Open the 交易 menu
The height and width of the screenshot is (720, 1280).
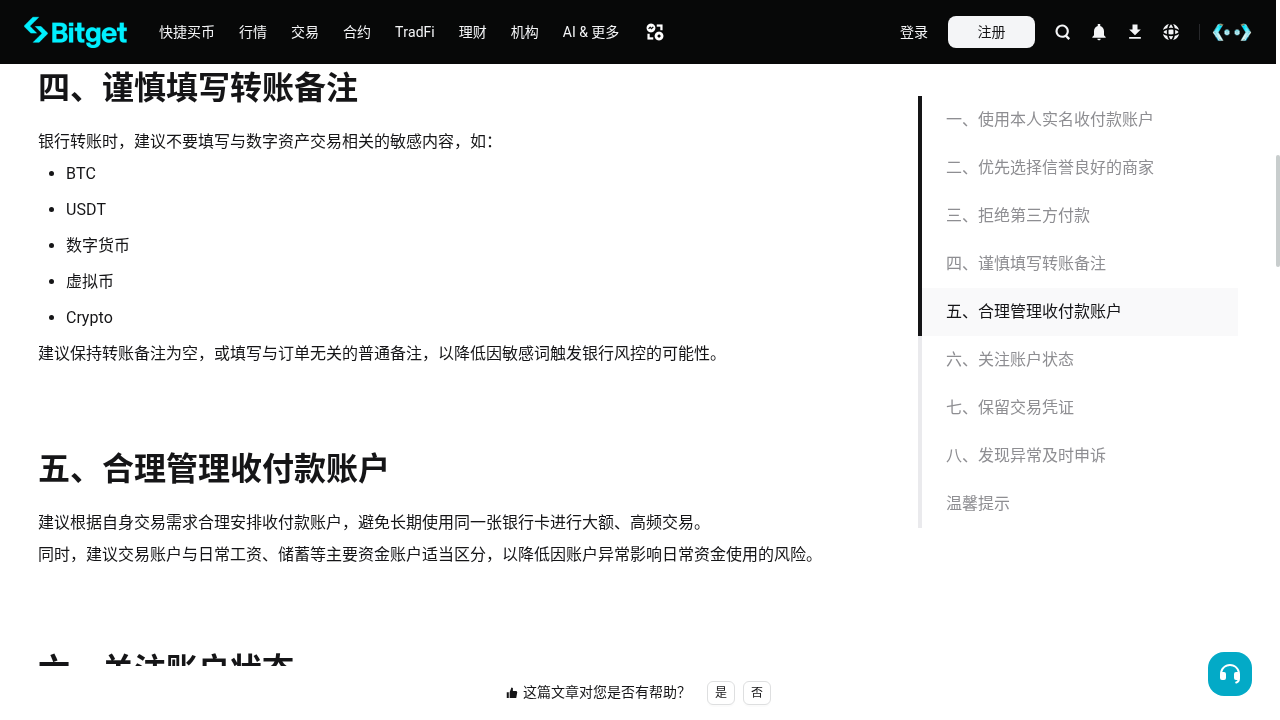click(305, 32)
